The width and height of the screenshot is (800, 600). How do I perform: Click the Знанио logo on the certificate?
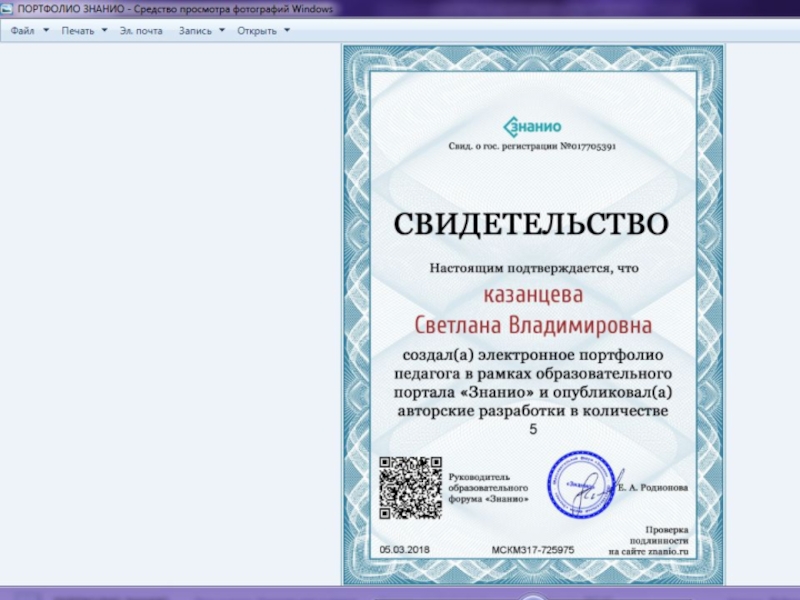[532, 125]
